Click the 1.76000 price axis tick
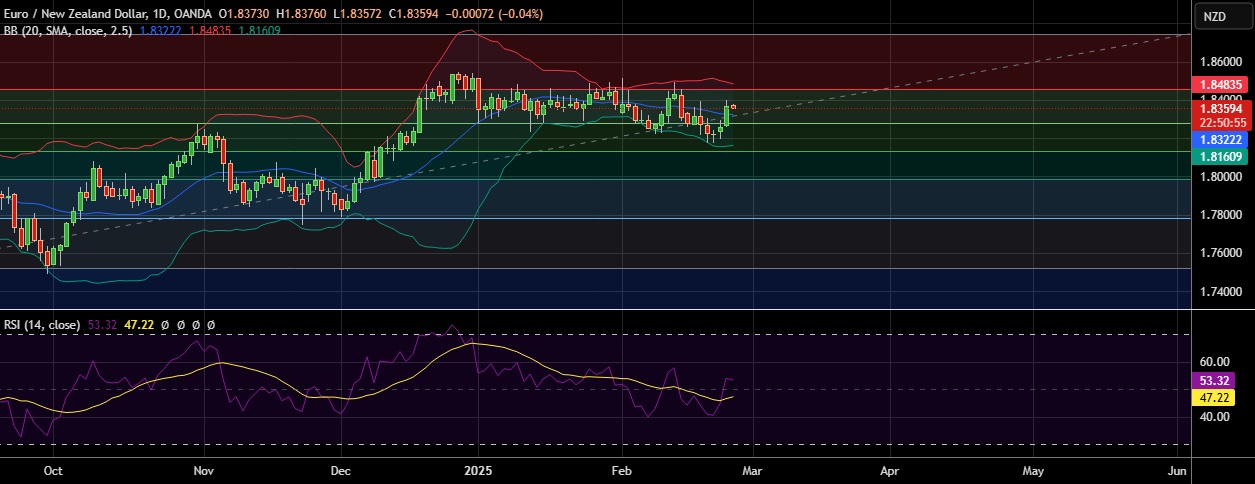The image size is (1255, 484). pyautogui.click(x=1219, y=253)
